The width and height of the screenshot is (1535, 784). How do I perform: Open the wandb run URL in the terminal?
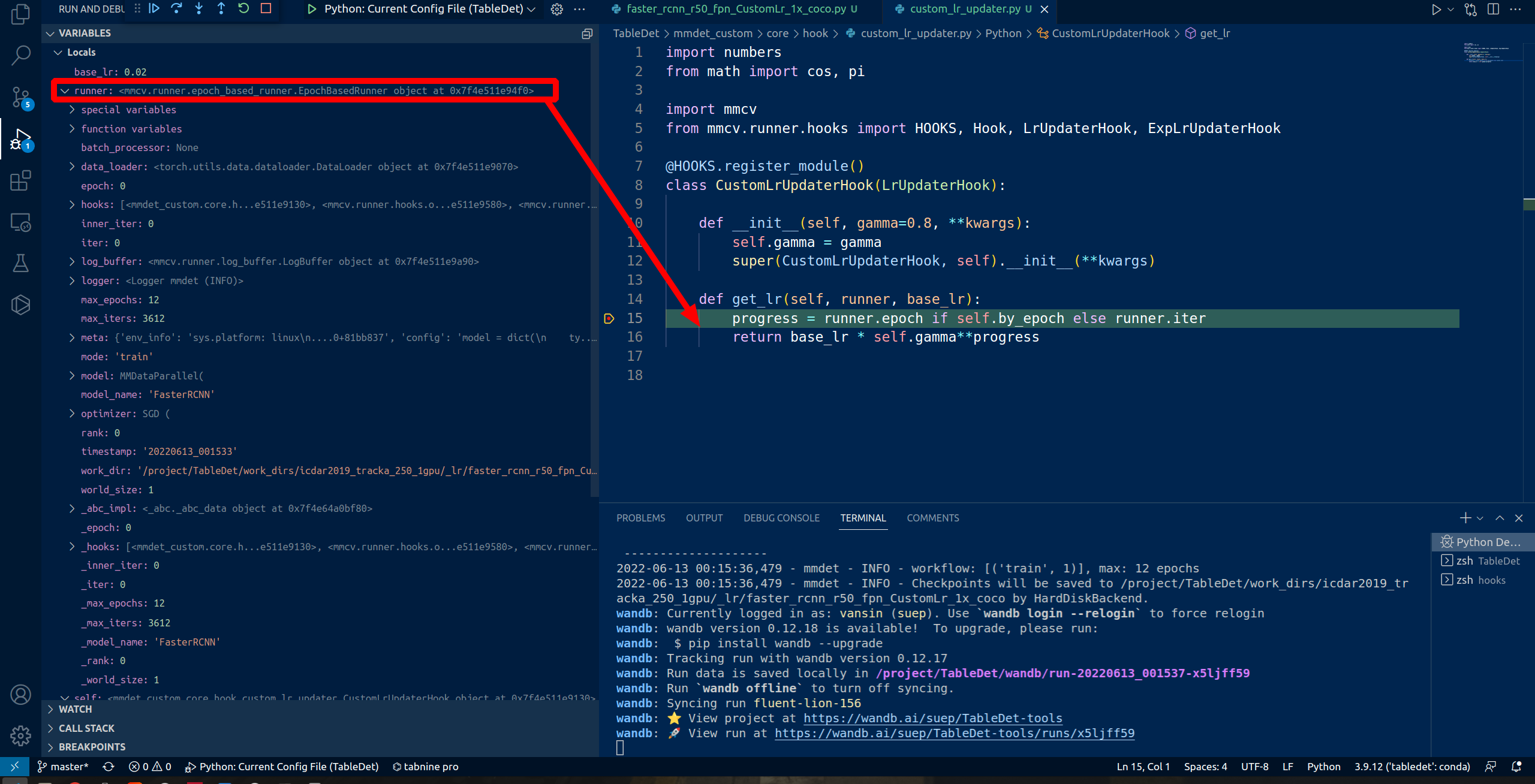[953, 732]
